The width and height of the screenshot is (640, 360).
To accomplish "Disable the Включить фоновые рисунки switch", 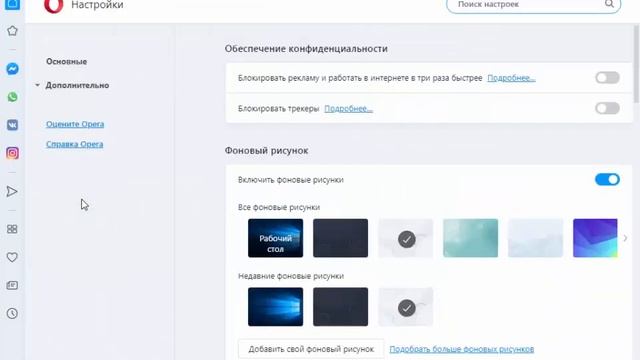I will tap(607, 179).
